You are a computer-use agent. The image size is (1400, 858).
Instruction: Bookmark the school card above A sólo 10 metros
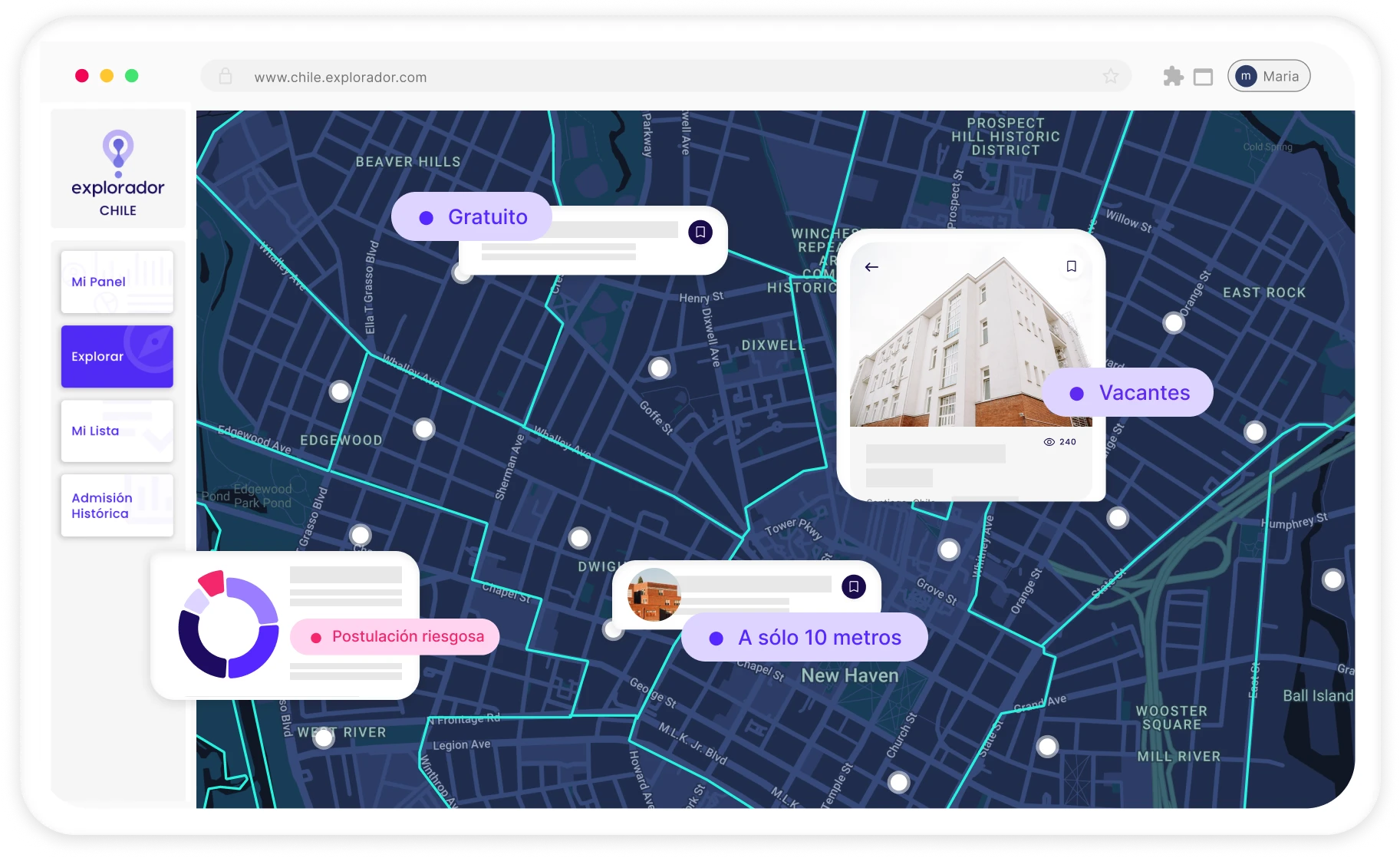[x=854, y=586]
